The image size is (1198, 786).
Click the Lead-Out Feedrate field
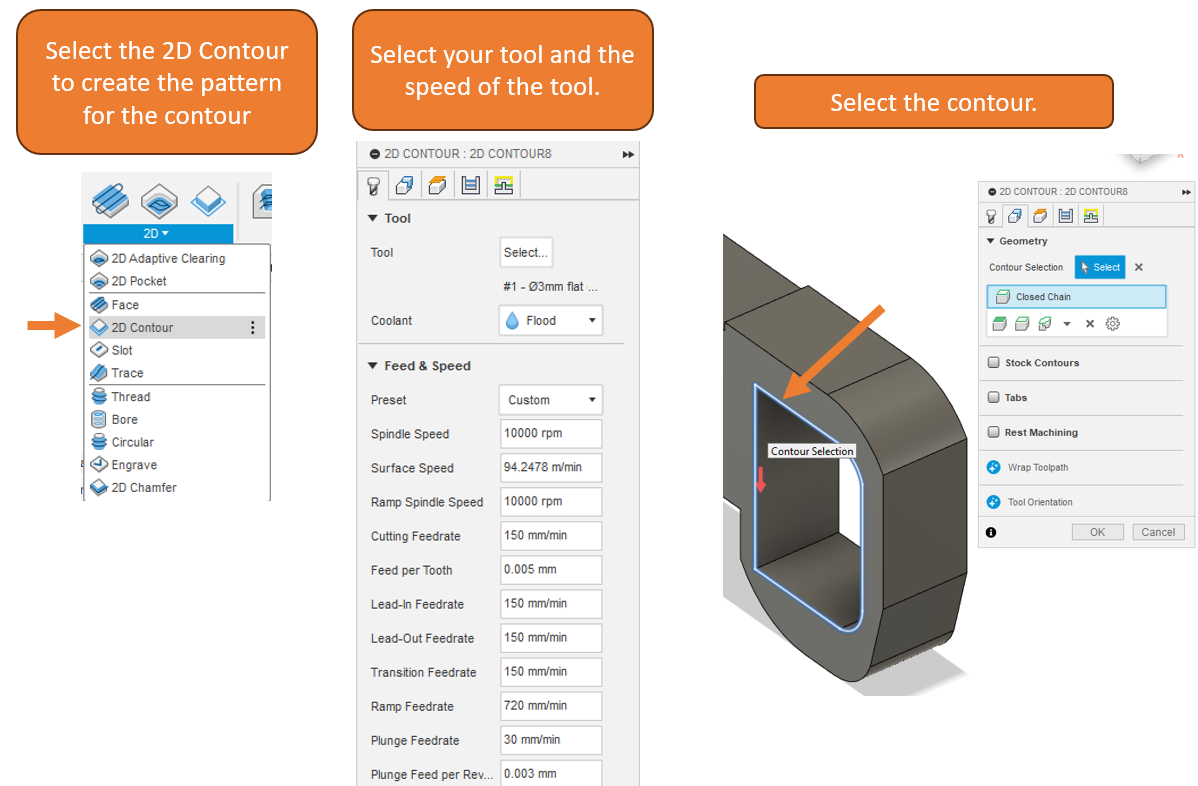[x=551, y=638]
